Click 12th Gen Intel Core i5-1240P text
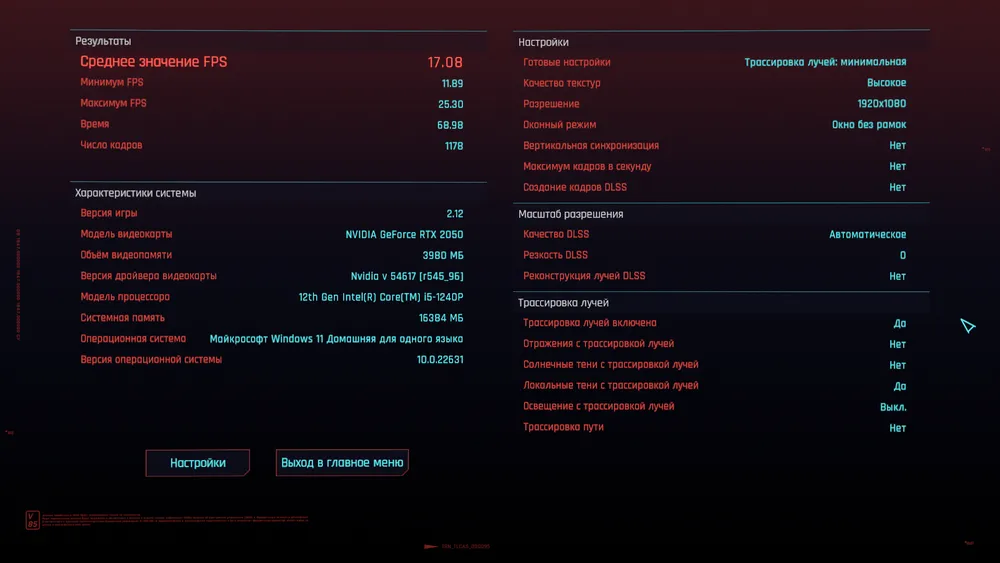The height and width of the screenshot is (563, 1000). pyautogui.click(x=381, y=297)
